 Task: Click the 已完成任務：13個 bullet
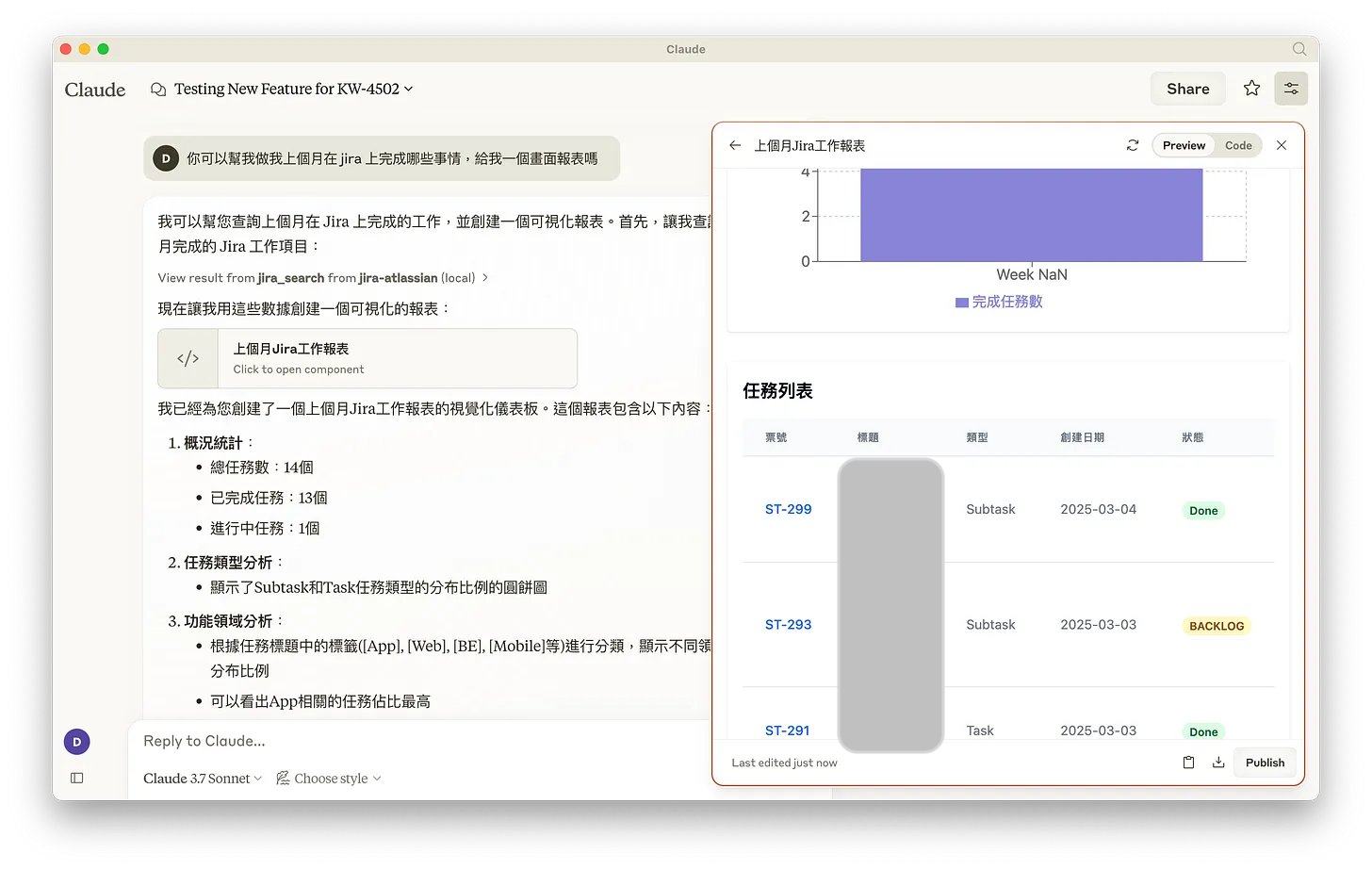click(x=269, y=498)
